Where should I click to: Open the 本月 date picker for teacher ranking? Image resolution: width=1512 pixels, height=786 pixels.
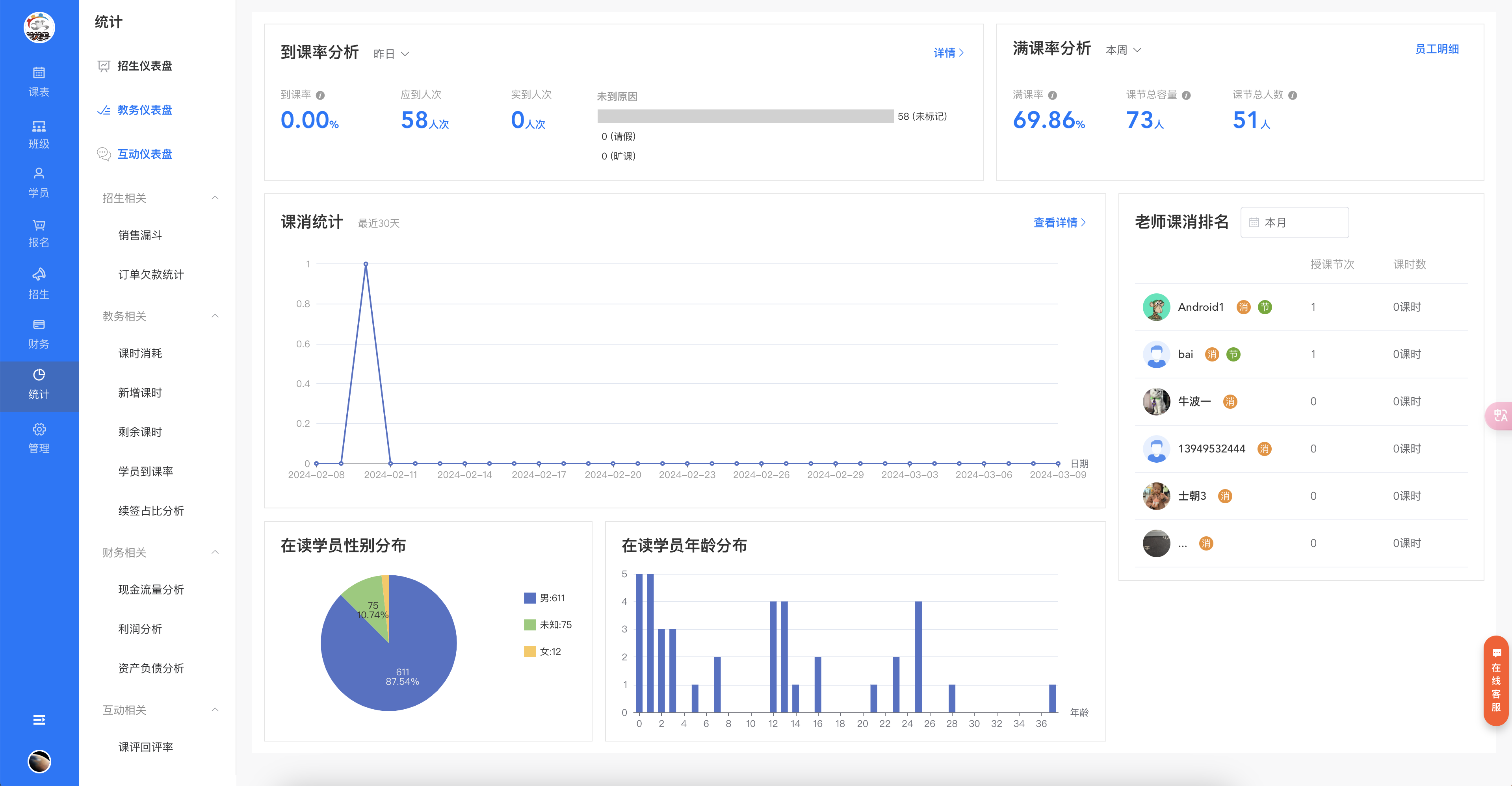coord(1294,222)
